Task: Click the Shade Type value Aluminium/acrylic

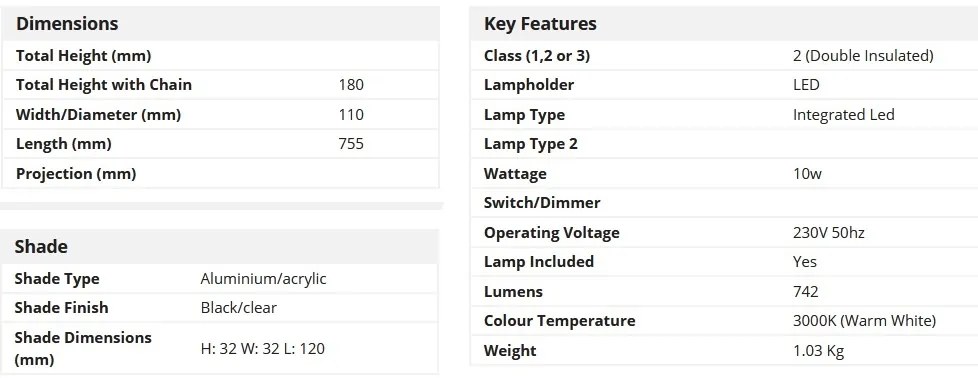Action: pyautogui.click(x=263, y=279)
